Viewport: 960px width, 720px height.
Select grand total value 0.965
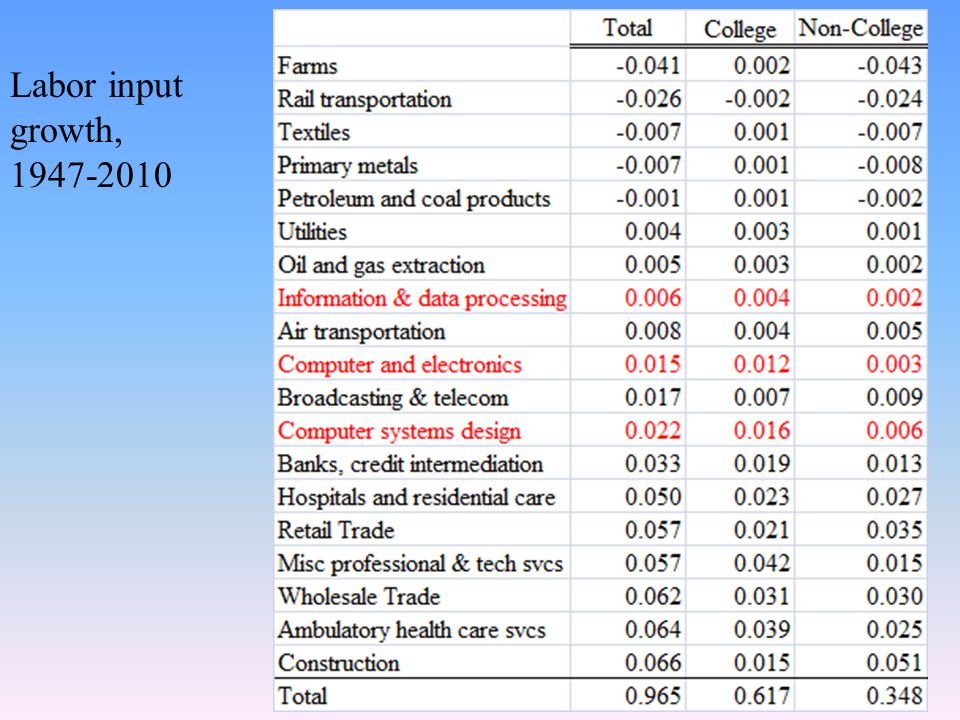tap(653, 696)
